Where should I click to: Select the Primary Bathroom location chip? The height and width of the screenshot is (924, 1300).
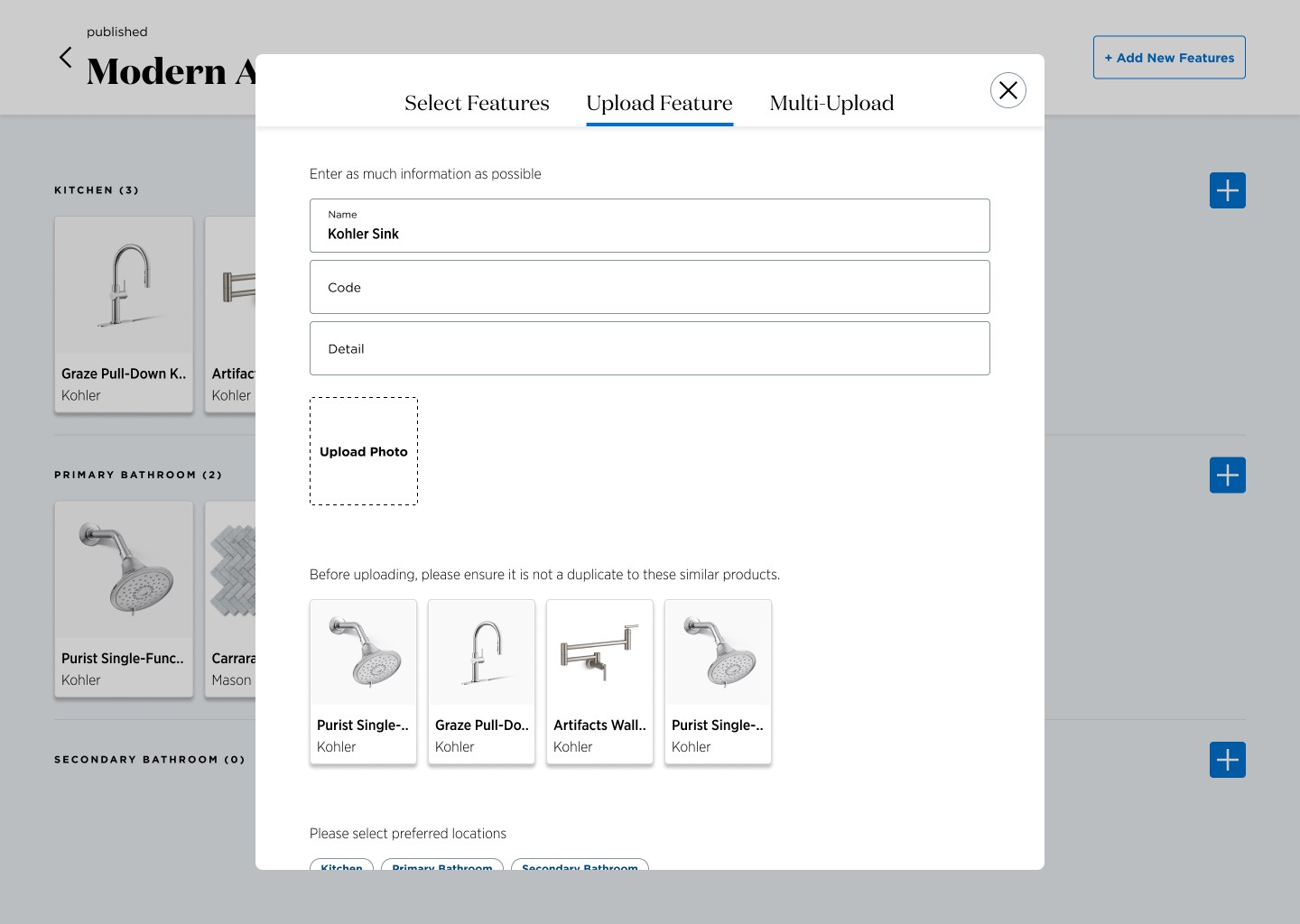[442, 867]
